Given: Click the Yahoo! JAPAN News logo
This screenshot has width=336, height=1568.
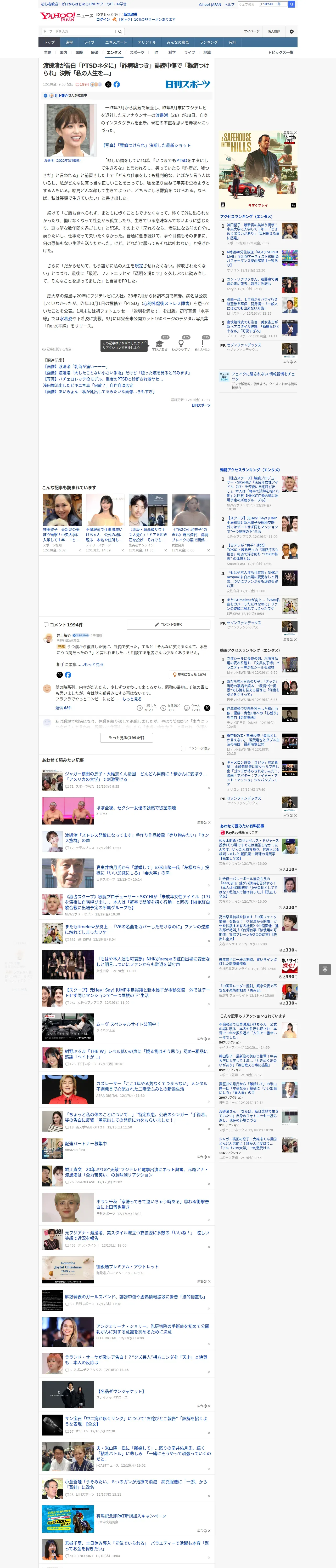Looking at the screenshot, I should (66, 17).
